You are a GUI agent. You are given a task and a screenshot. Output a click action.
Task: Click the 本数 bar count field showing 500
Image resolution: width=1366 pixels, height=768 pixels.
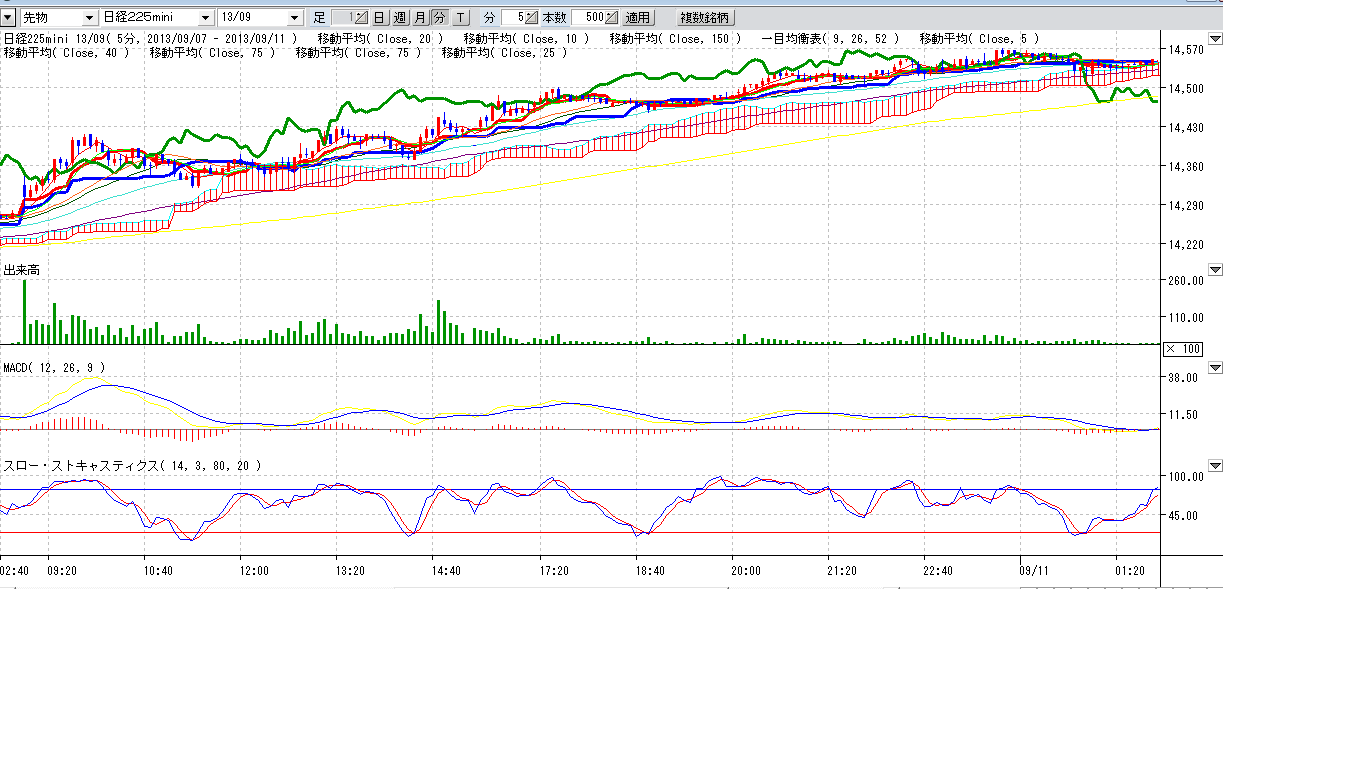[x=588, y=18]
